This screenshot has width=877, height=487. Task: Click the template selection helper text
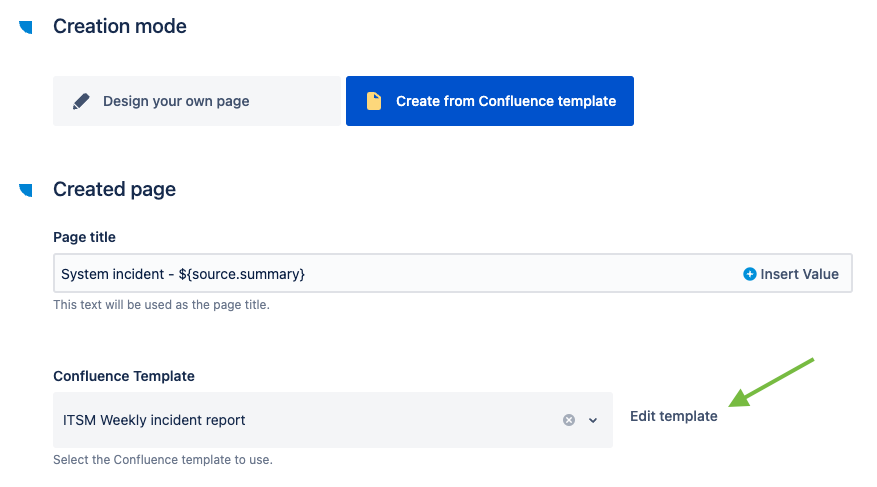point(162,460)
